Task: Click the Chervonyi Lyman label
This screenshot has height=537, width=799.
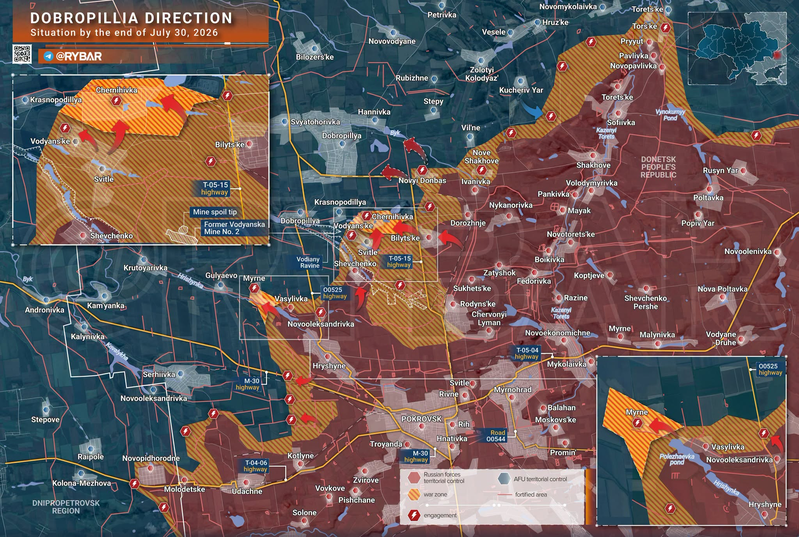Action: tap(489, 318)
